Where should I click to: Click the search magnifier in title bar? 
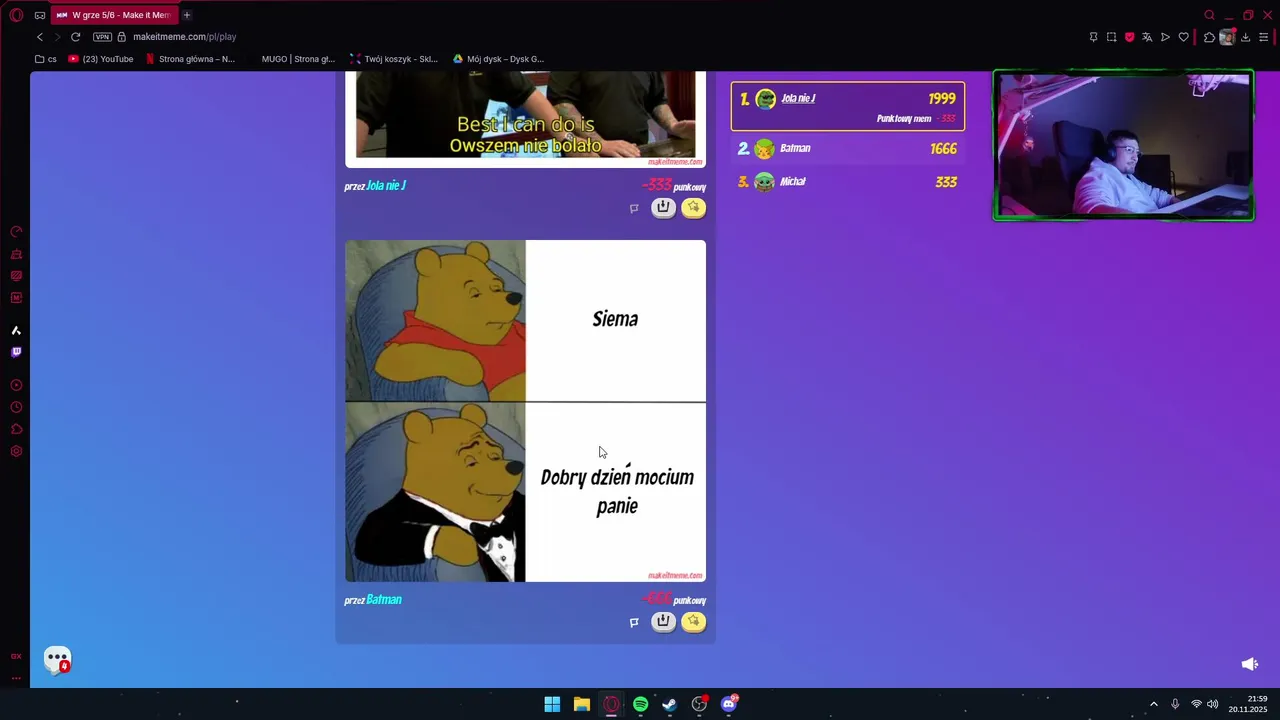click(x=1209, y=15)
